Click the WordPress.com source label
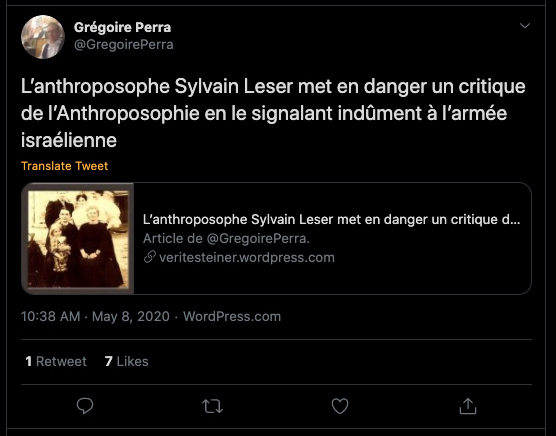This screenshot has width=556, height=436. [x=232, y=316]
